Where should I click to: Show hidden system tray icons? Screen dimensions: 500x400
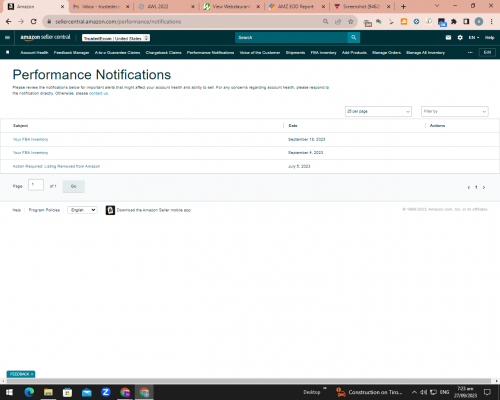tap(414, 392)
